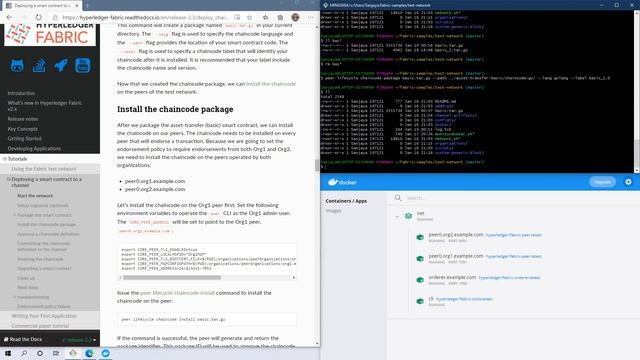Open the browser favorites list
The width and height of the screenshot is (640, 360).
[265, 18]
